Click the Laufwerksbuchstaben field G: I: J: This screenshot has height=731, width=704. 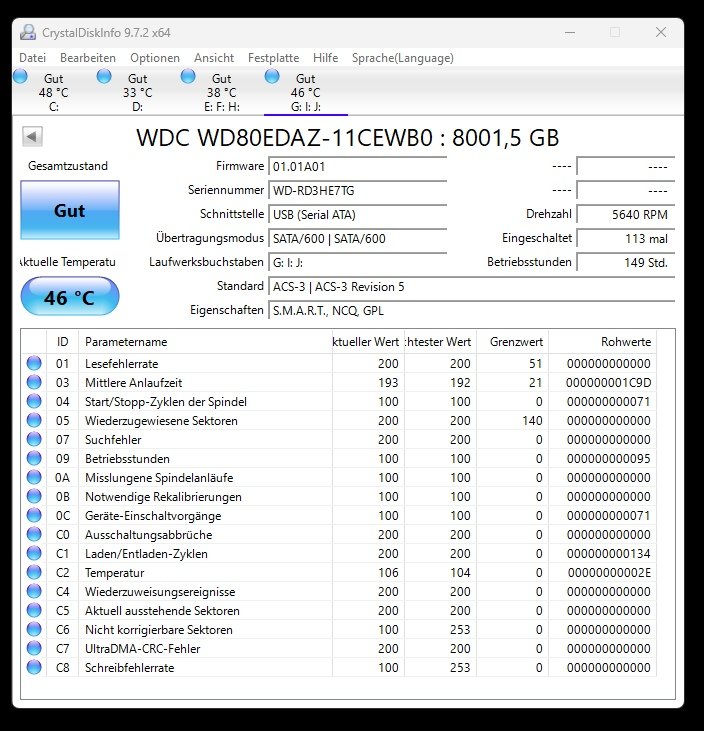point(358,262)
